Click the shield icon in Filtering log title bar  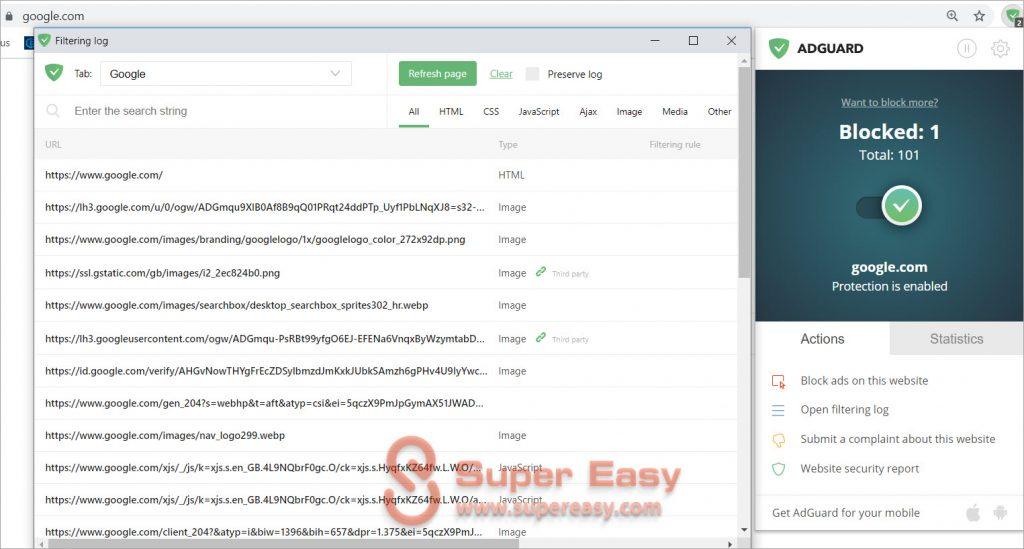(x=44, y=40)
